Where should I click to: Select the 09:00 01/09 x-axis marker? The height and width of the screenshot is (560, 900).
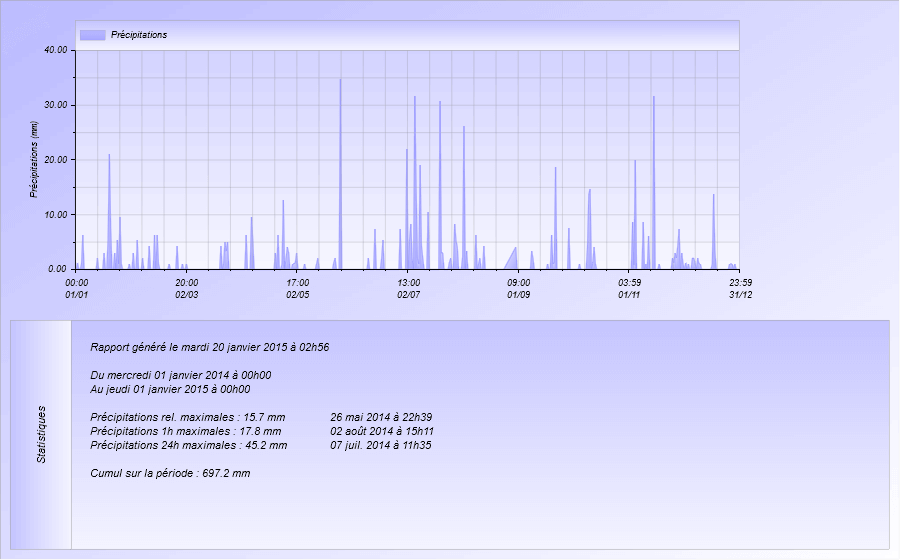tap(518, 289)
